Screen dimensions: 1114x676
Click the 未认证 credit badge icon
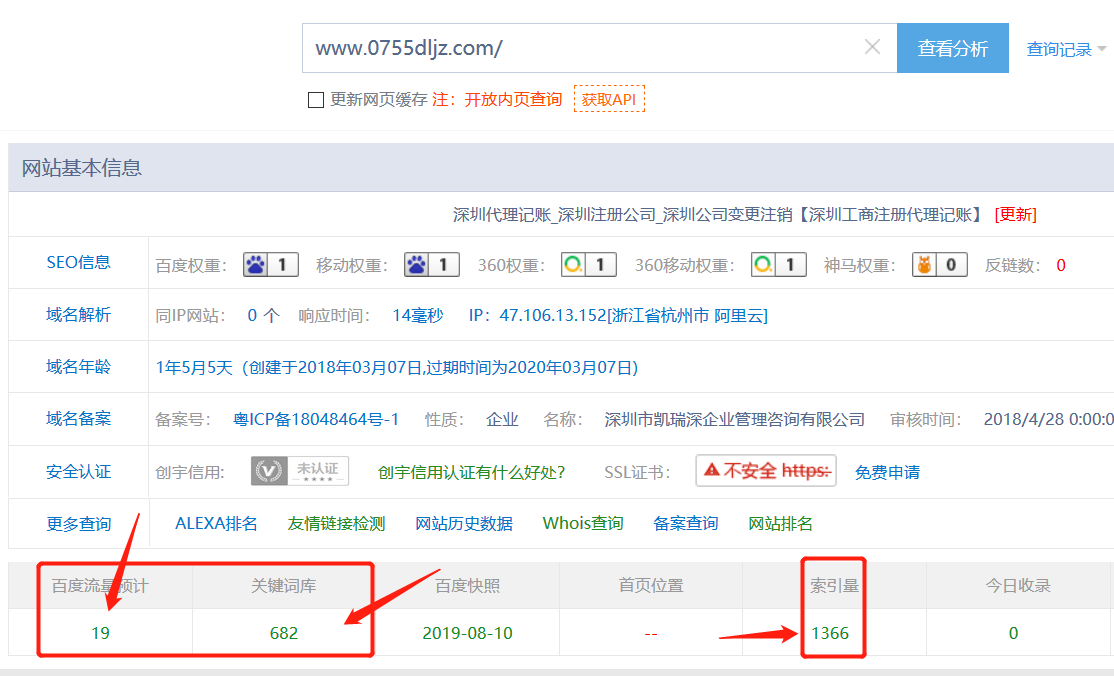pyautogui.click(x=300, y=471)
